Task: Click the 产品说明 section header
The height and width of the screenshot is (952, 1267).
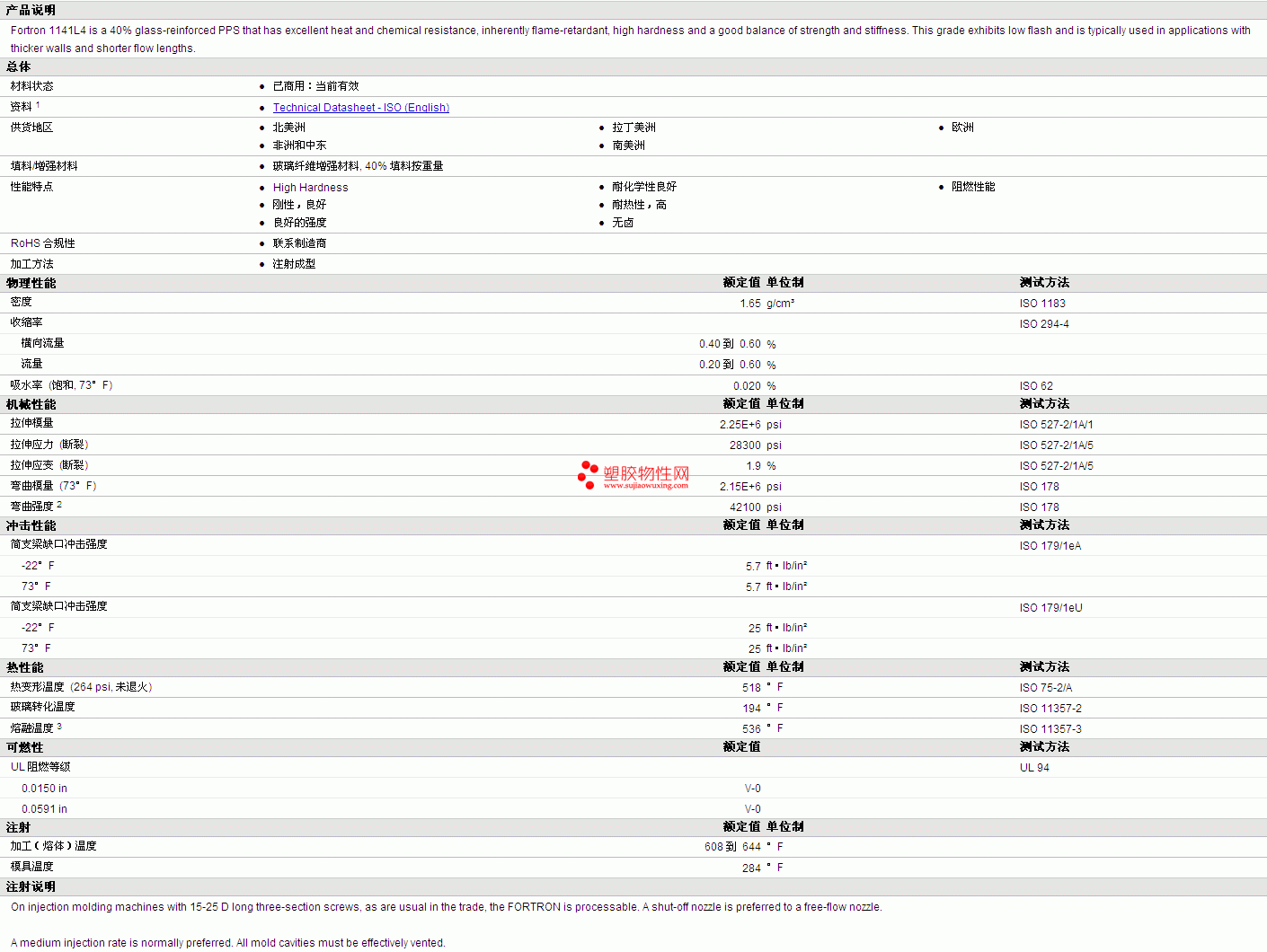Action: click(31, 10)
